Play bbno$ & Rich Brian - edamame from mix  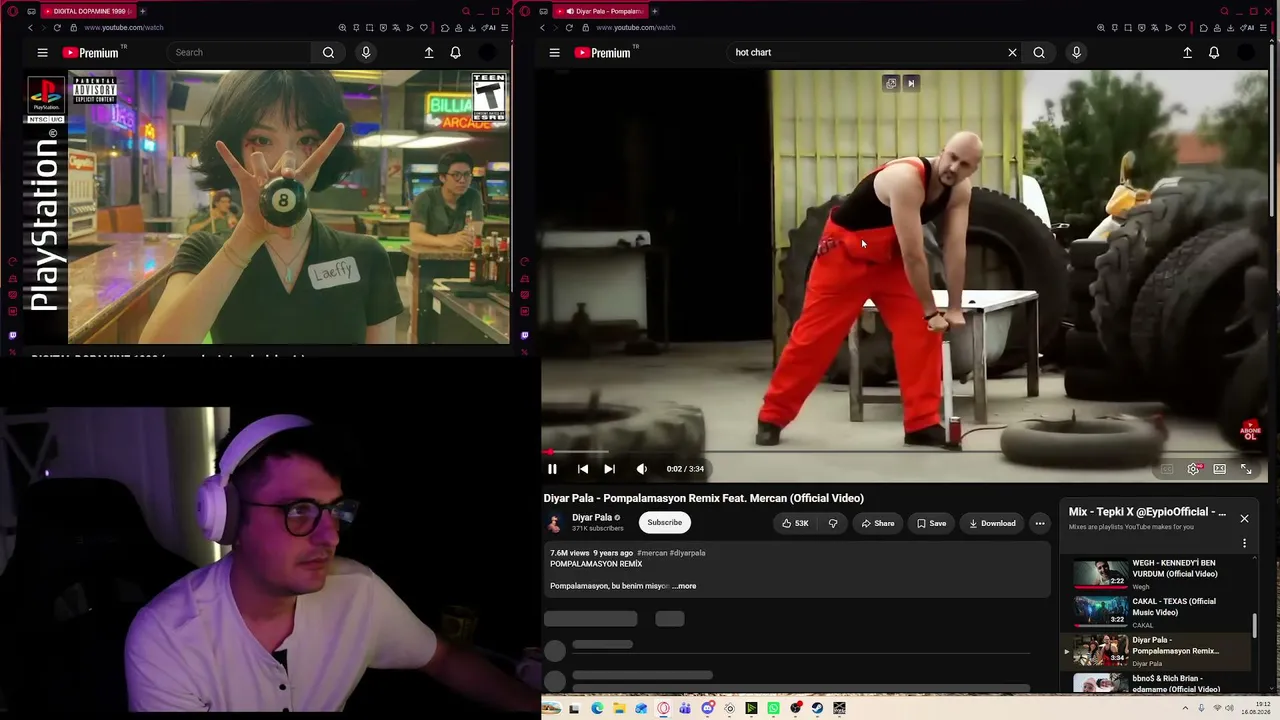pyautogui.click(x=1158, y=684)
